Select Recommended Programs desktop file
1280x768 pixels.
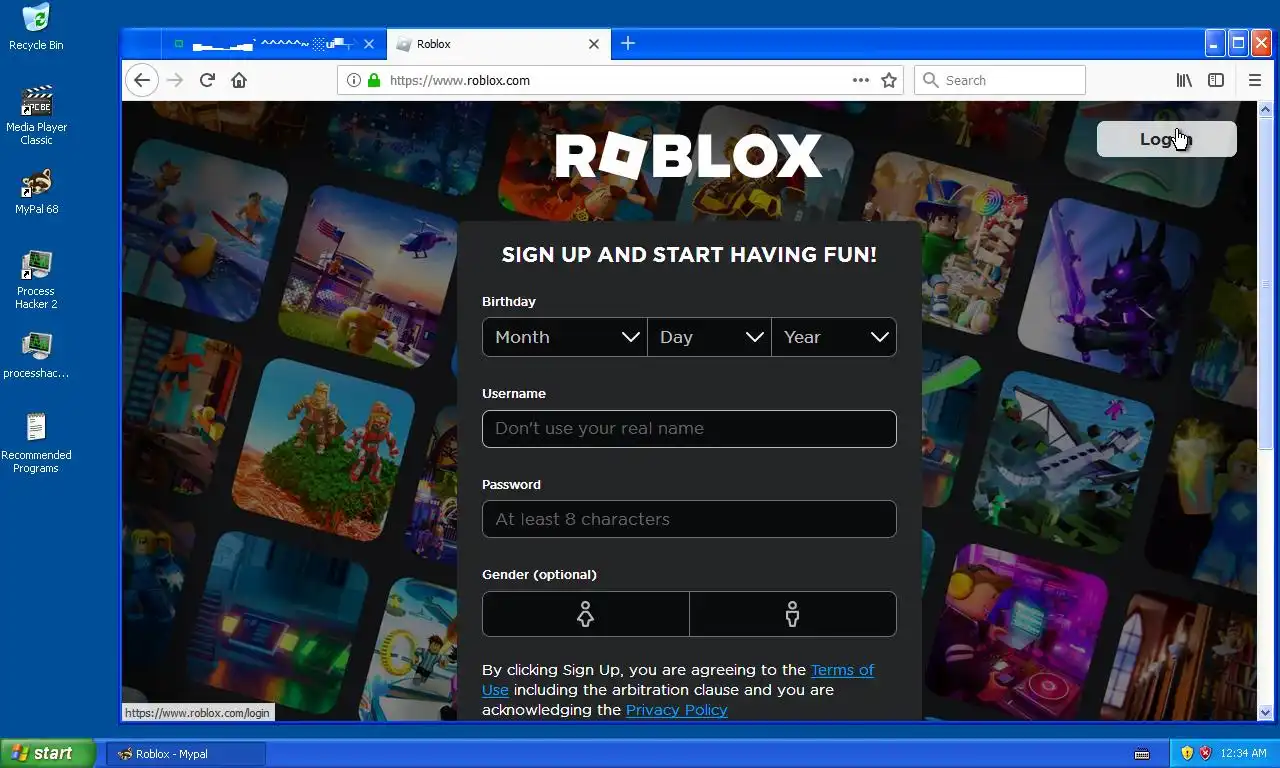36,443
